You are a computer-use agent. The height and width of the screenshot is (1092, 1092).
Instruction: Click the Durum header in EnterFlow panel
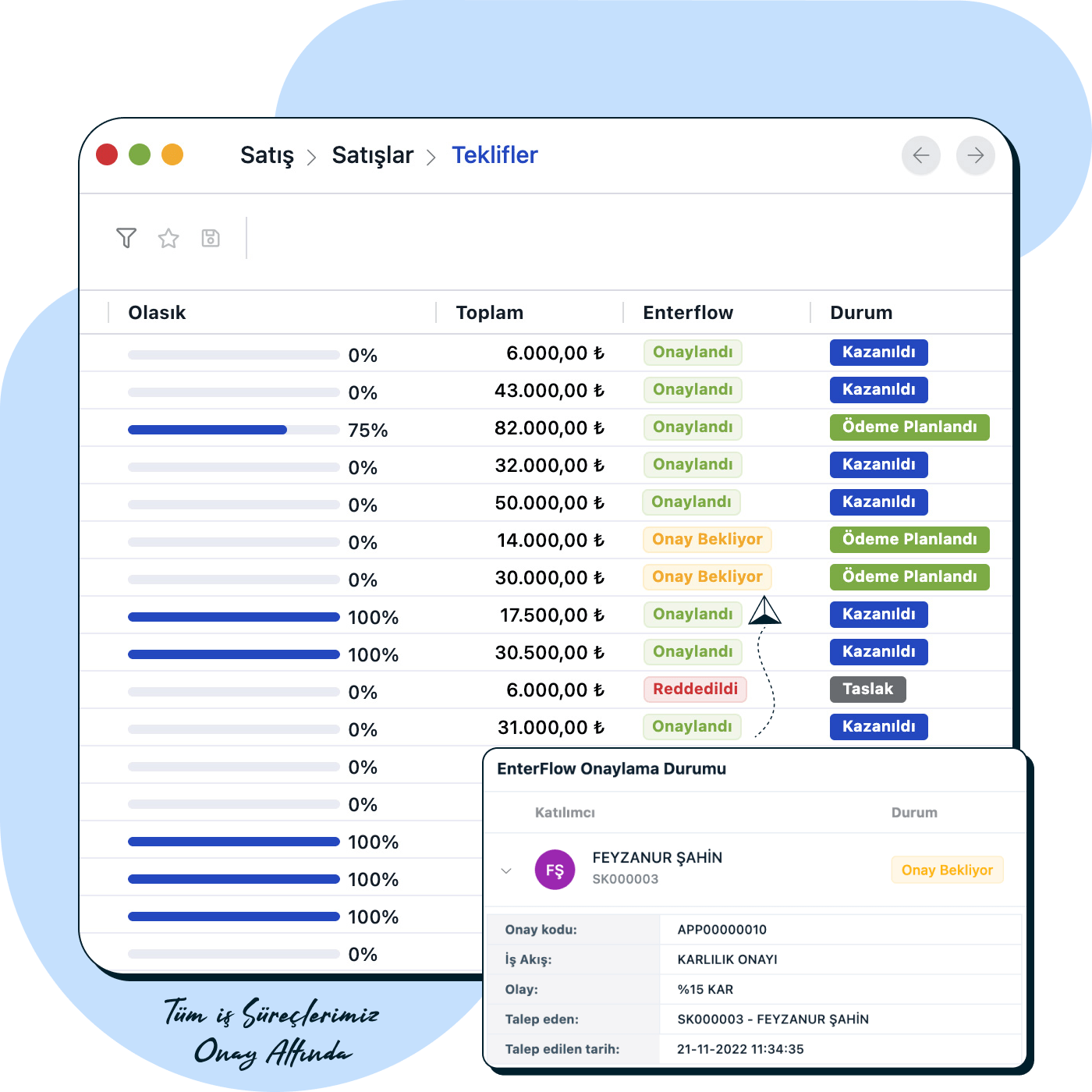914,813
